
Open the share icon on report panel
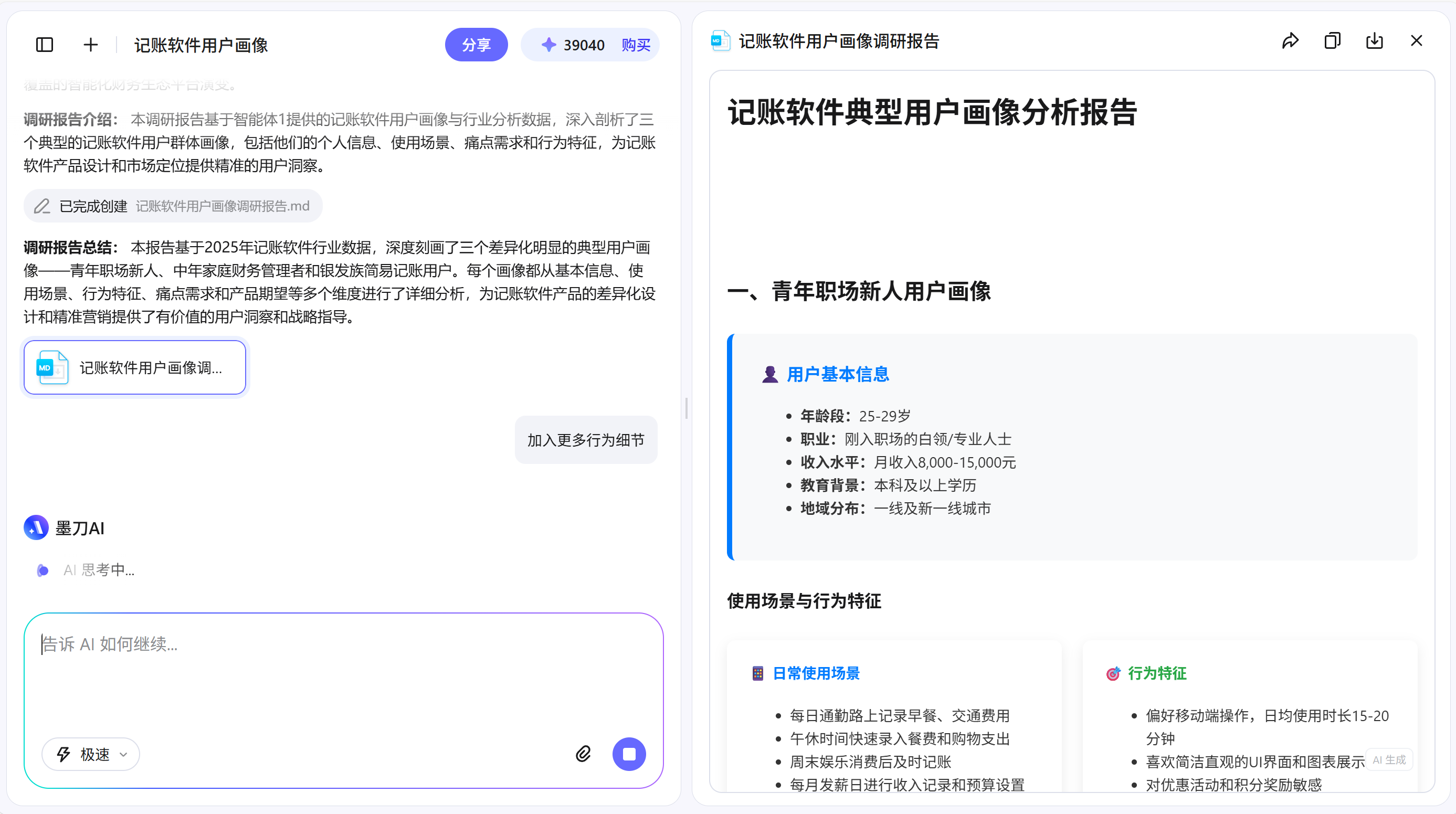click(x=1290, y=40)
